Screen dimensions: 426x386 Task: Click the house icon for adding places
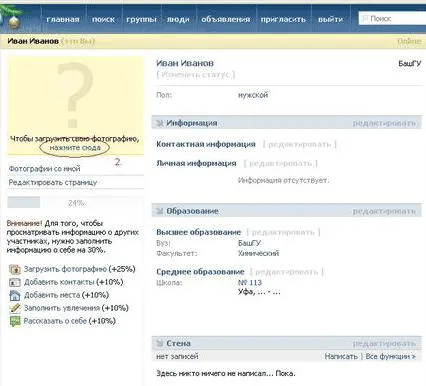click(15, 295)
